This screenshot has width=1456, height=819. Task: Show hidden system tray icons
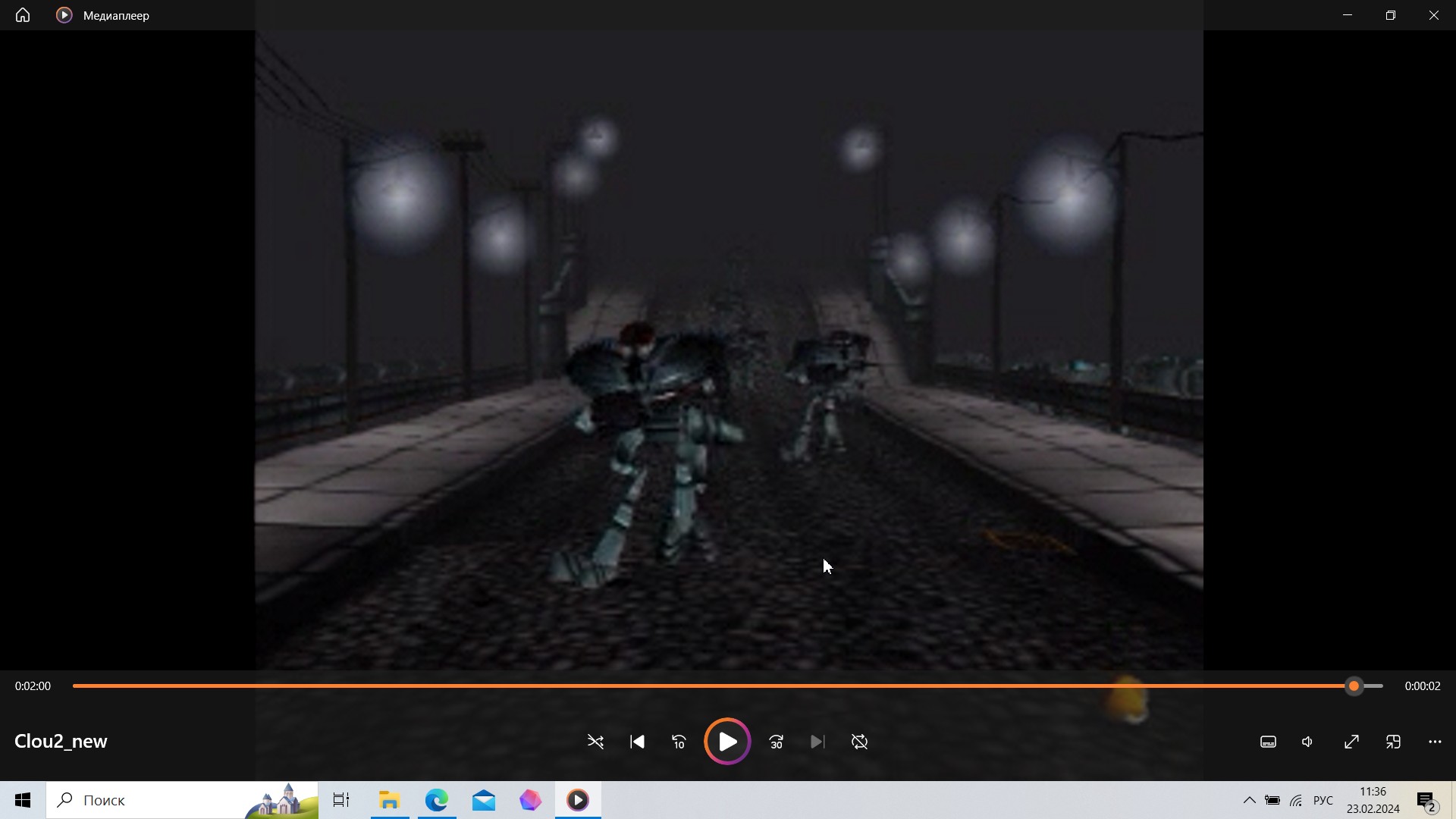[1249, 800]
